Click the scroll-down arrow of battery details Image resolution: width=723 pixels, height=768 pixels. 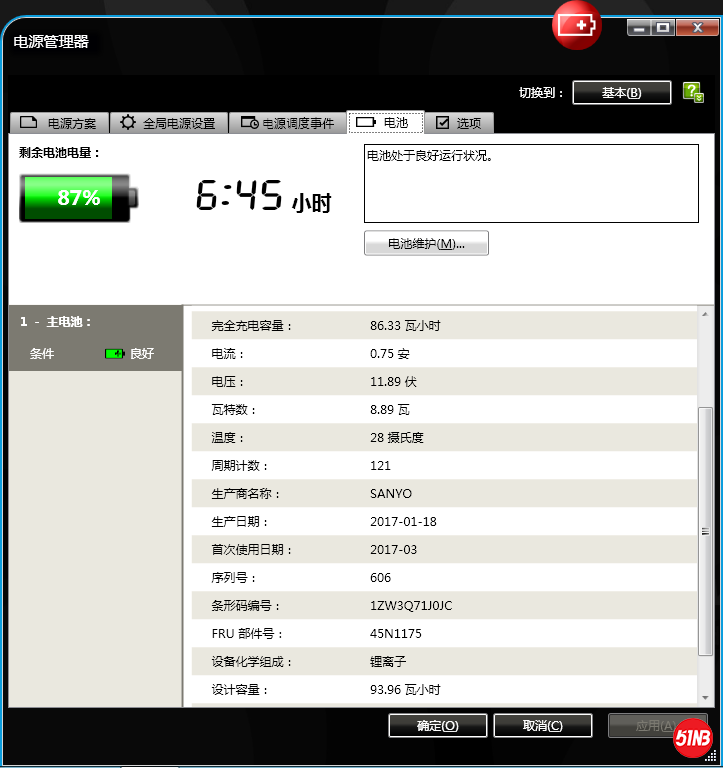(704, 698)
